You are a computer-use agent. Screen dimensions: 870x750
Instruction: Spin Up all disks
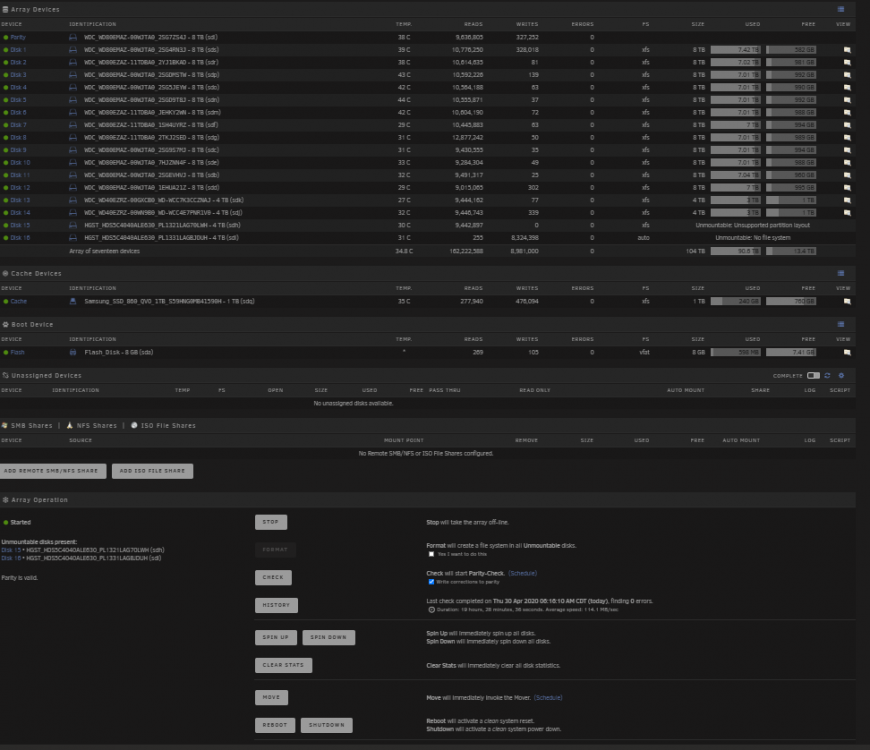[x=276, y=637]
